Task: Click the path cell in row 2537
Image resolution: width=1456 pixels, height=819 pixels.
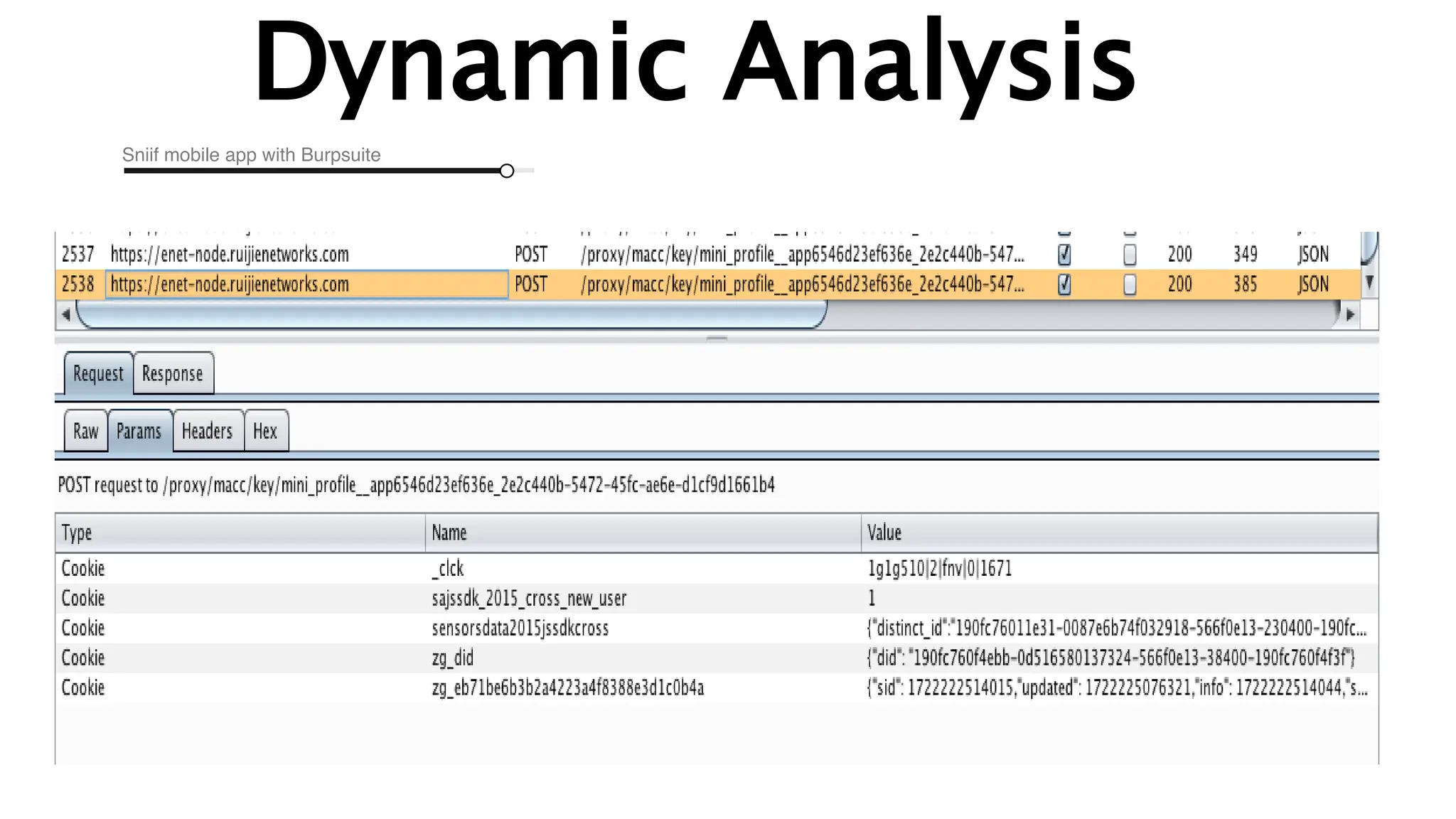Action: pyautogui.click(x=803, y=255)
